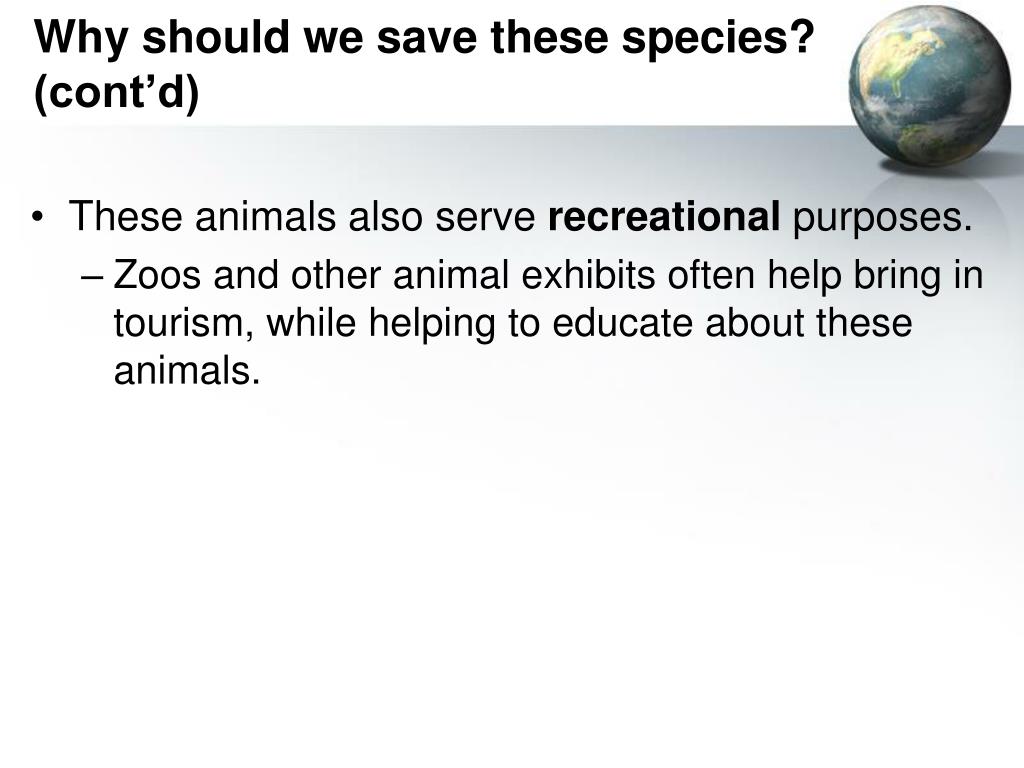This screenshot has width=1024, height=768.
Task: Click the word 'Zoos' in sub-bullet
Action: [x=157, y=276]
